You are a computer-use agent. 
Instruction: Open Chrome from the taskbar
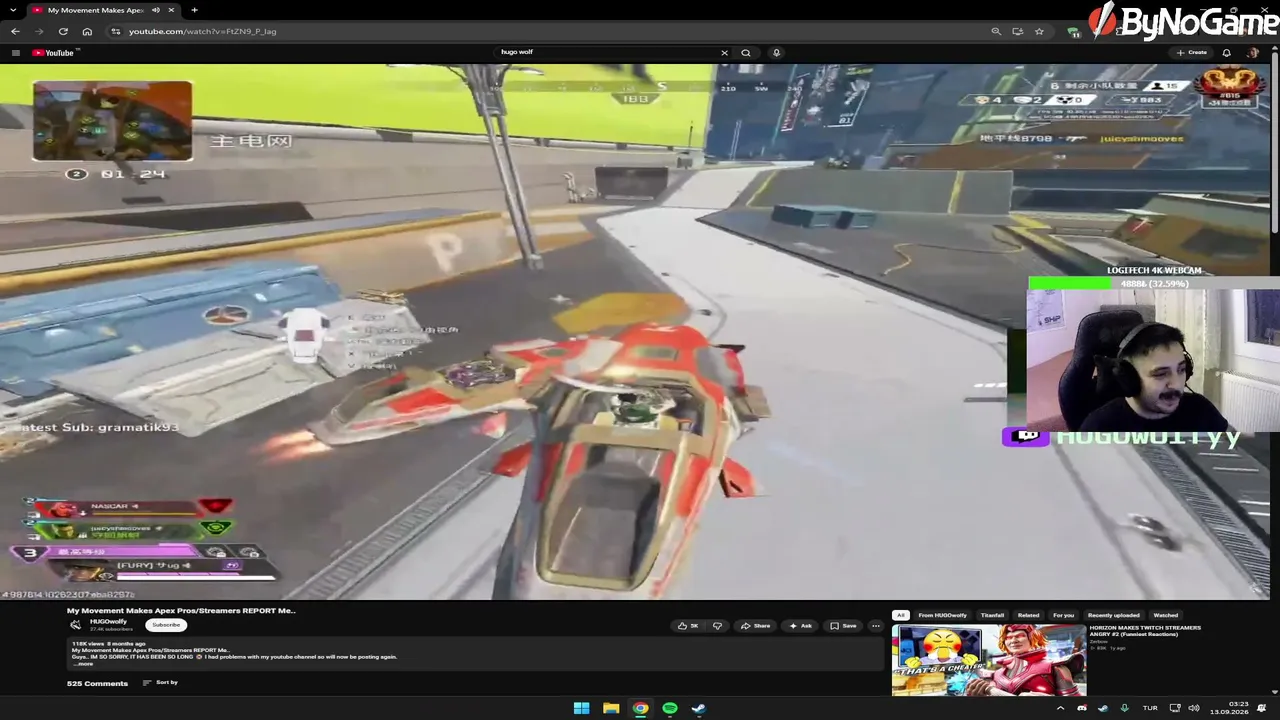coord(640,708)
